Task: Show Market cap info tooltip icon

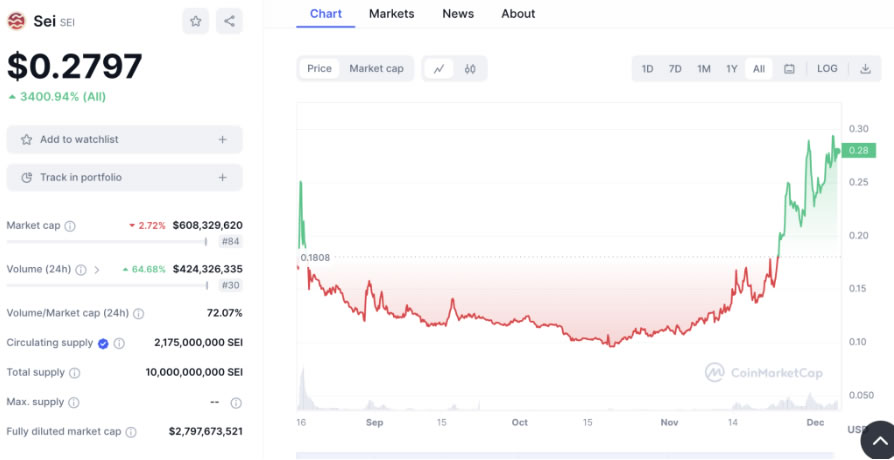Action: pos(70,226)
